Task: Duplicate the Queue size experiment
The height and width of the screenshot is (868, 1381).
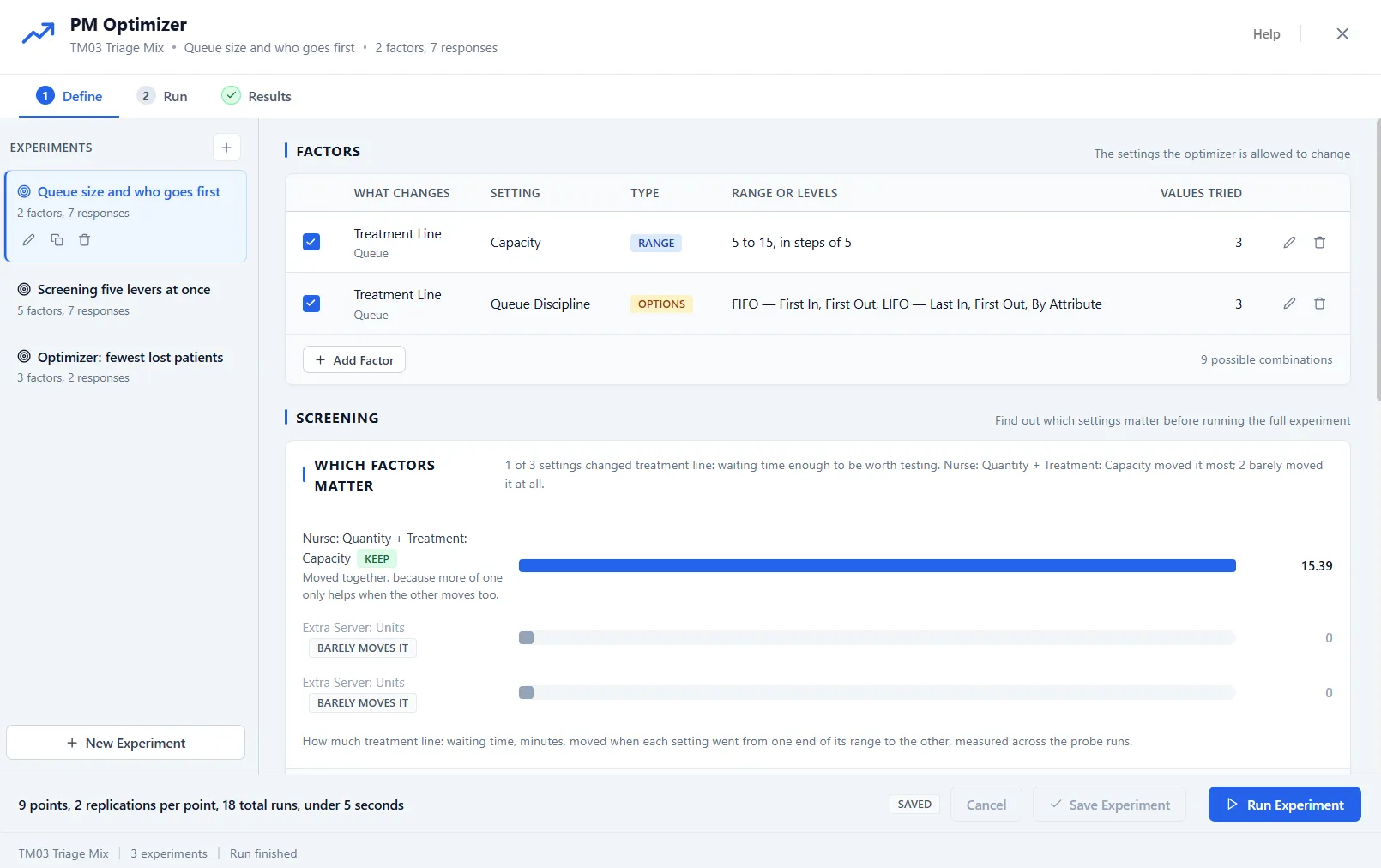Action: [x=57, y=240]
